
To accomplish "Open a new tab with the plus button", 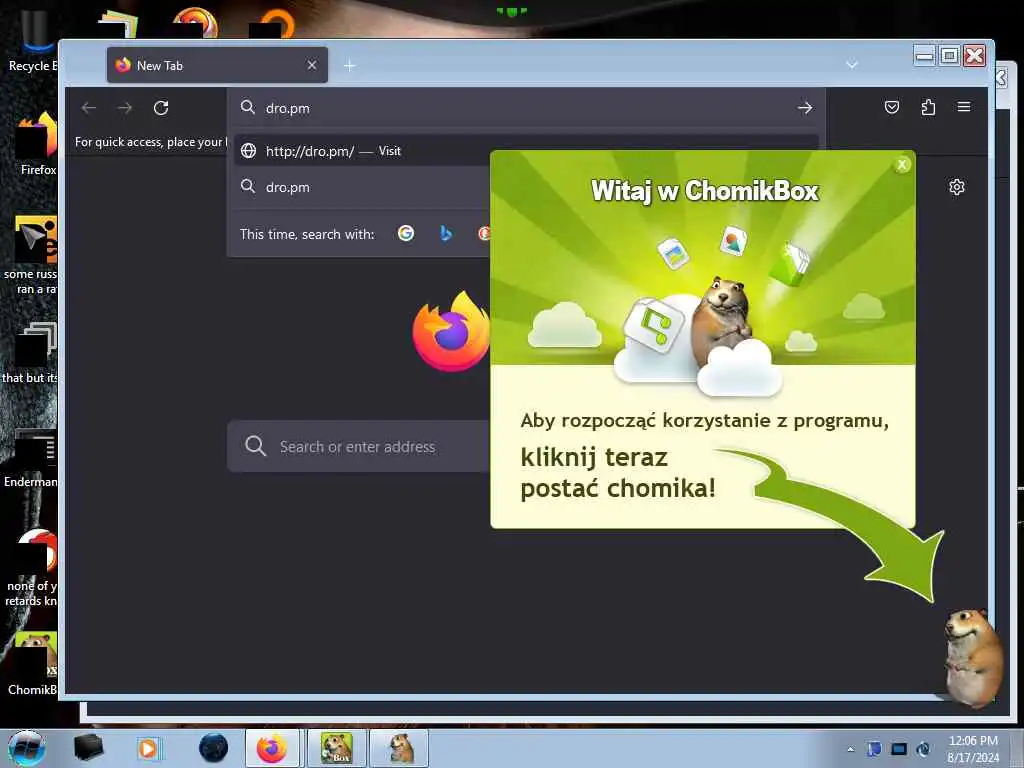I will tap(349, 66).
